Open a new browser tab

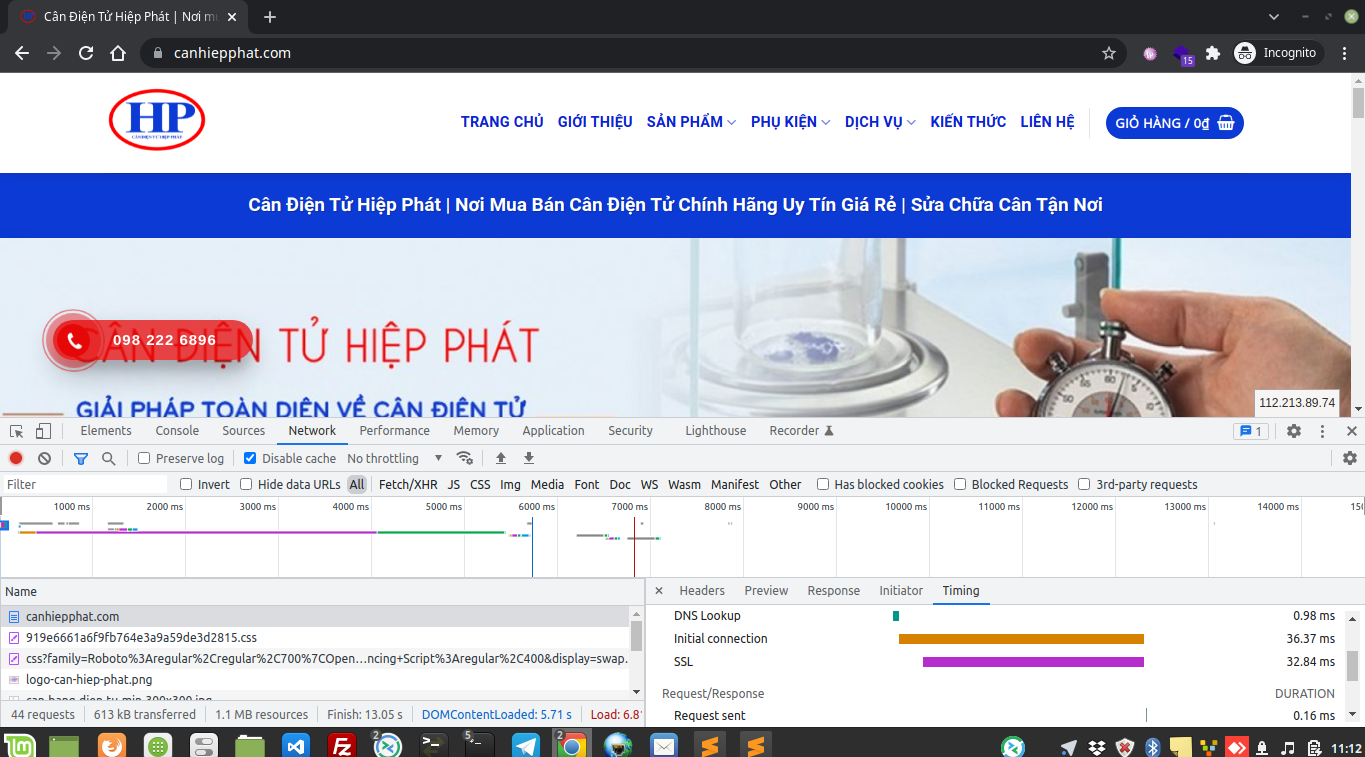[269, 17]
